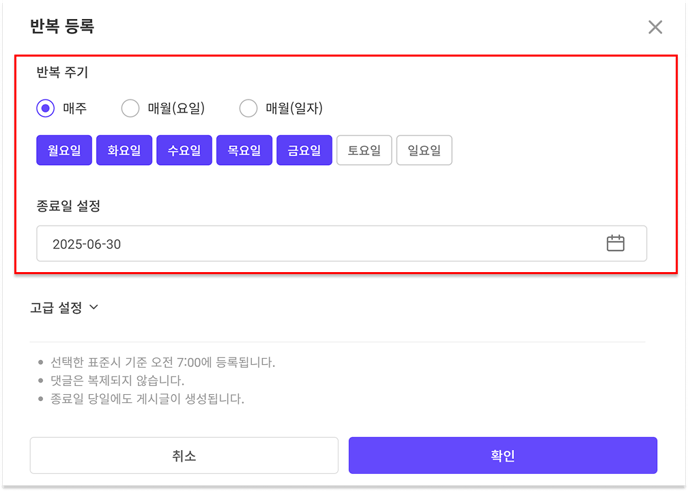
Task: Click the 매월(요일) label text
Action: pyautogui.click(x=176, y=108)
